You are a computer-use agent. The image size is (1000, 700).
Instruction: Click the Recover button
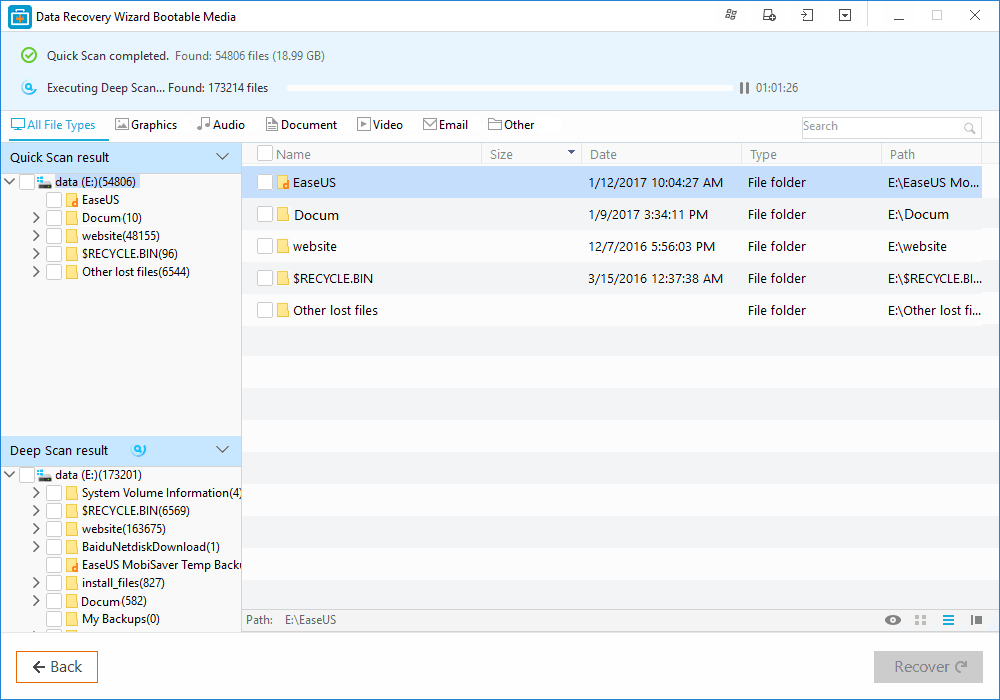pyautogui.click(x=928, y=667)
